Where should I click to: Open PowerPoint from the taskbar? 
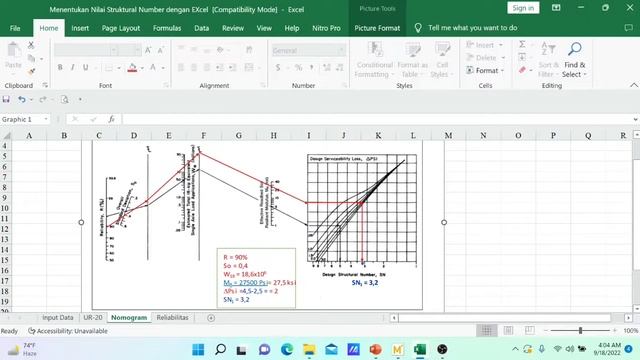click(x=376, y=349)
